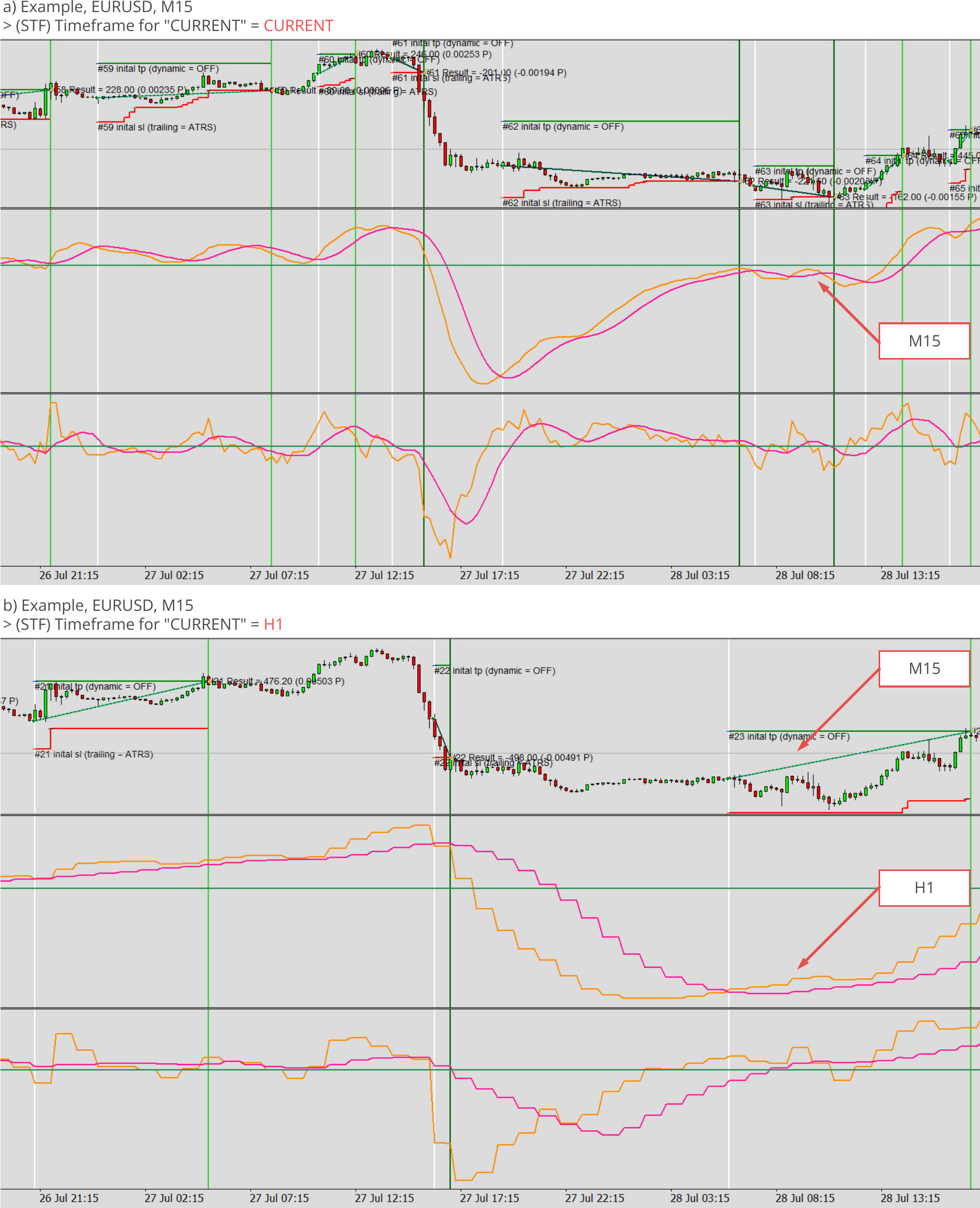Click "28 Jul 08:15" on chart a's time axis
This screenshot has width=980, height=1208.
pos(805,576)
